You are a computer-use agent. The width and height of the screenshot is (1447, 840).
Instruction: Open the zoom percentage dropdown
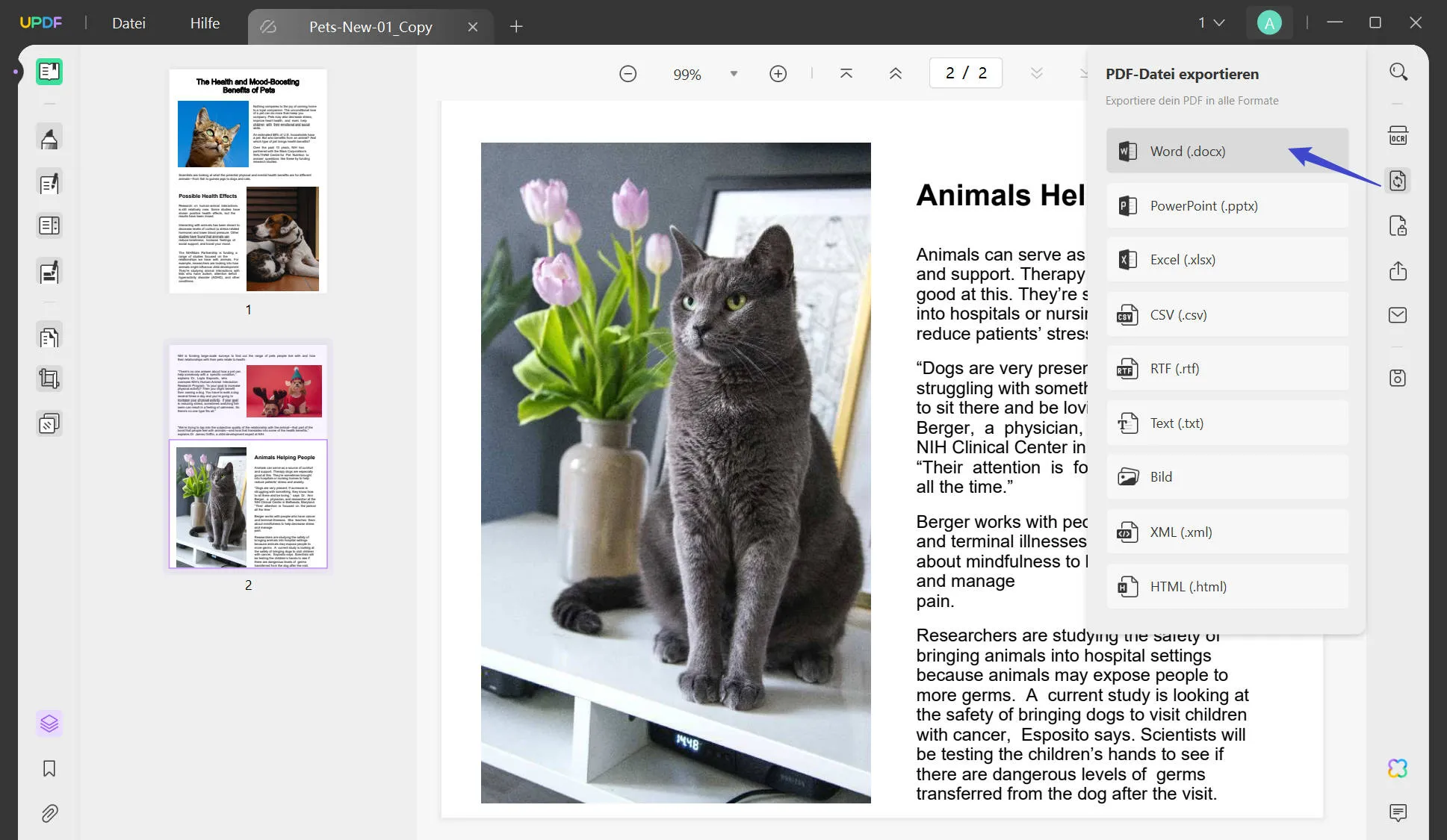[734, 73]
